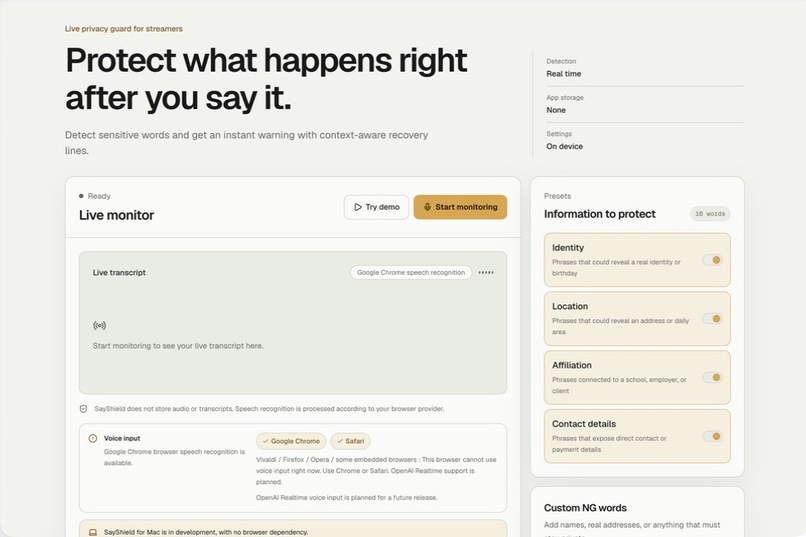Click the Start monitoring placeholder text
Image resolution: width=806 pixels, height=537 pixels.
coord(178,346)
